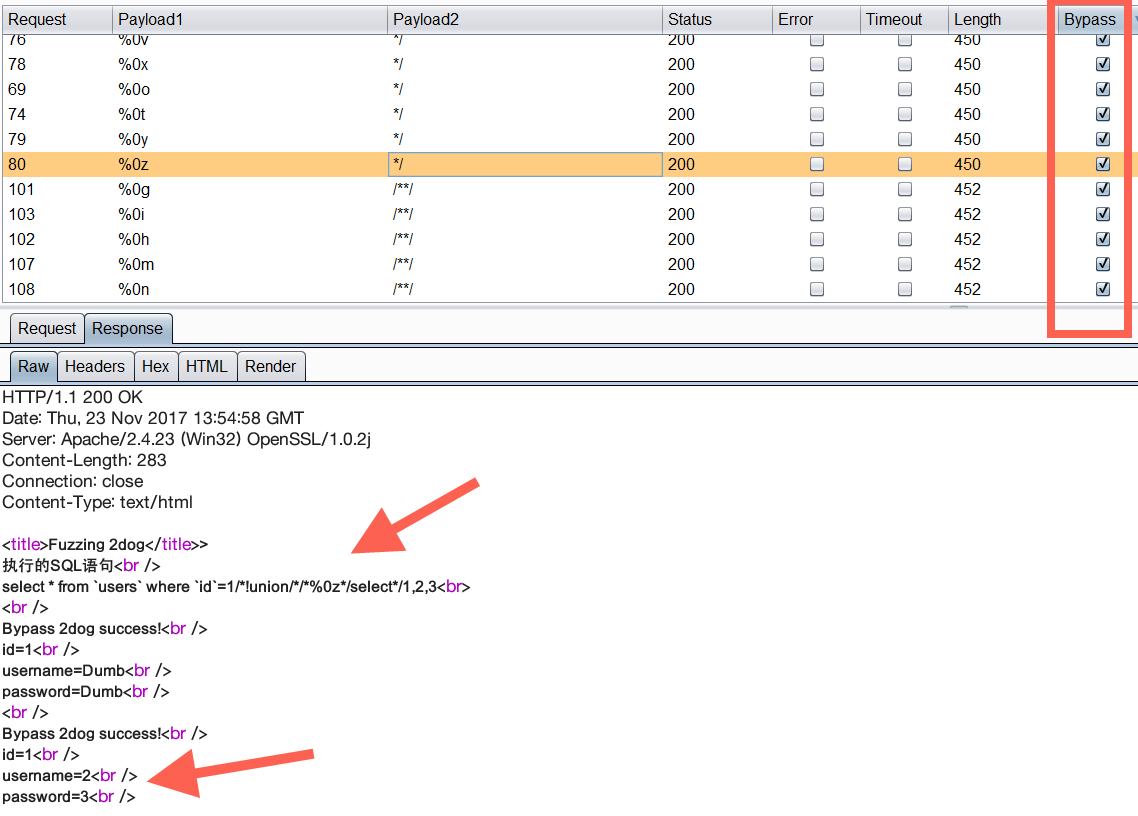This screenshot has height=816, width=1138.
Task: Select the Response tab
Action: coord(128,328)
